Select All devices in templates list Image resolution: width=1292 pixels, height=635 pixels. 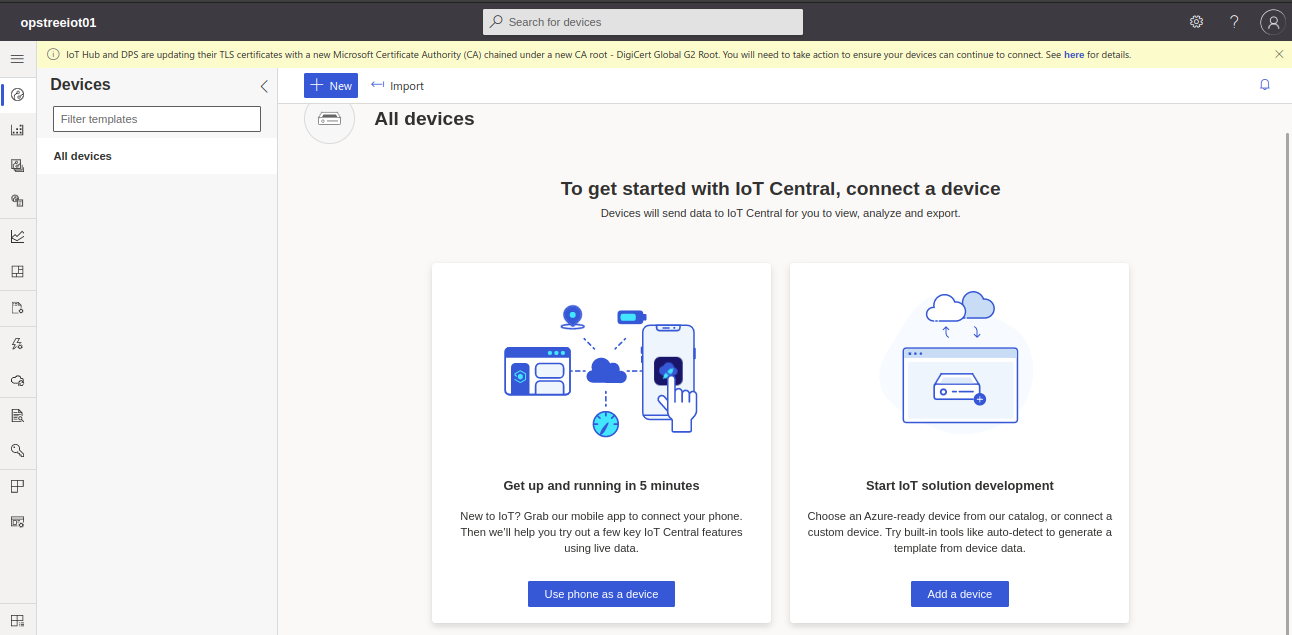click(x=83, y=156)
